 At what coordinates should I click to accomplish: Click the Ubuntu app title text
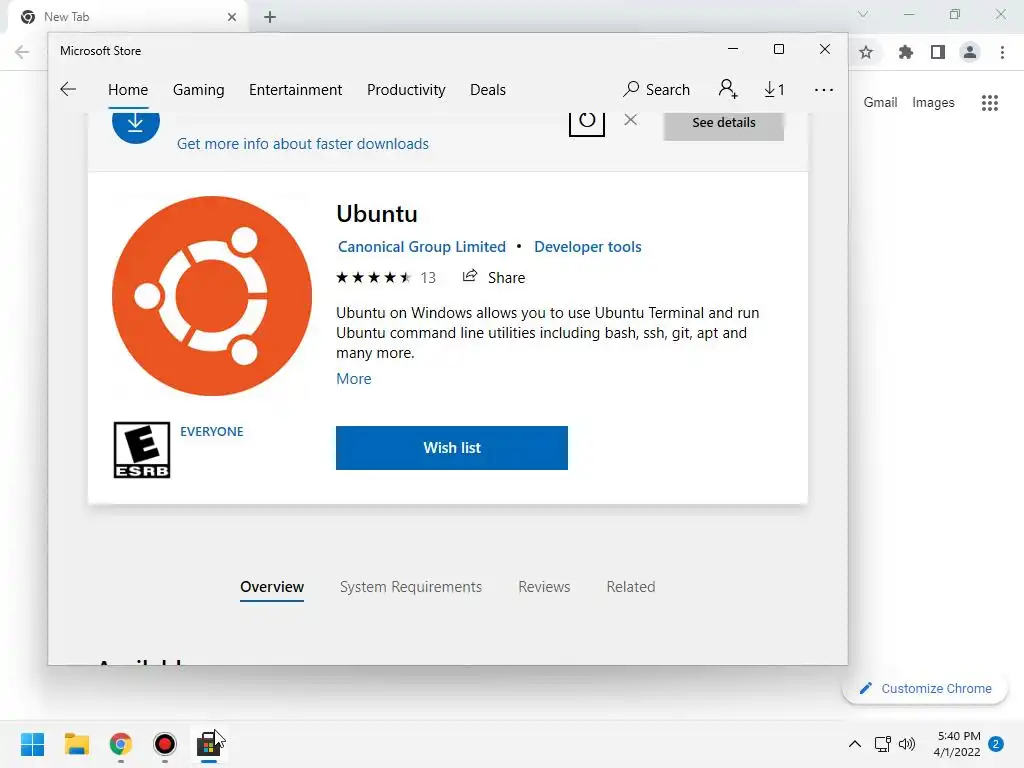pos(377,214)
